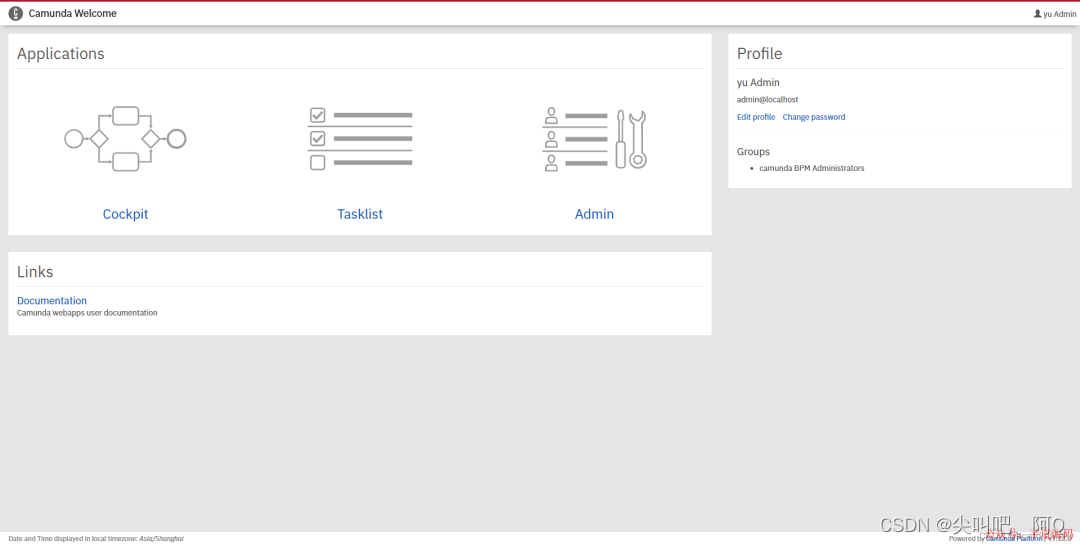Click the Applications section heading
This screenshot has height=545, width=1080.
pyautogui.click(x=61, y=54)
